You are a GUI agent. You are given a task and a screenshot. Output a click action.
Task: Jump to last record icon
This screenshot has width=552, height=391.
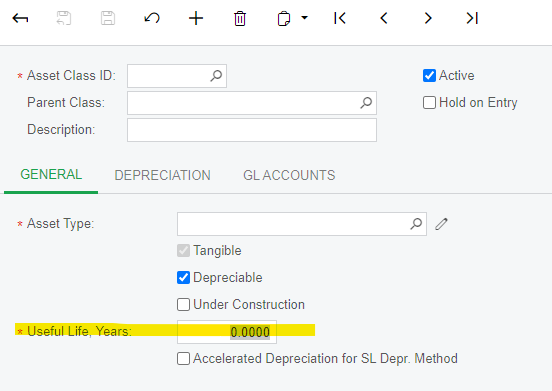pos(472,18)
